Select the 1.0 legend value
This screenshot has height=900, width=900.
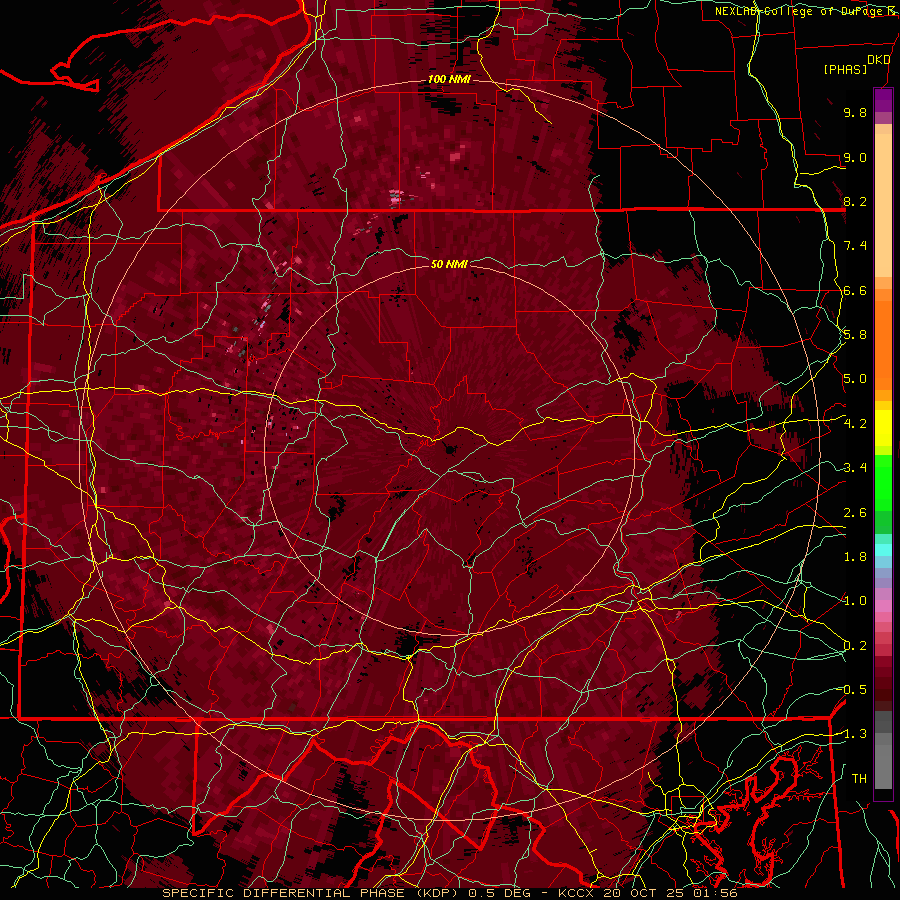click(855, 601)
